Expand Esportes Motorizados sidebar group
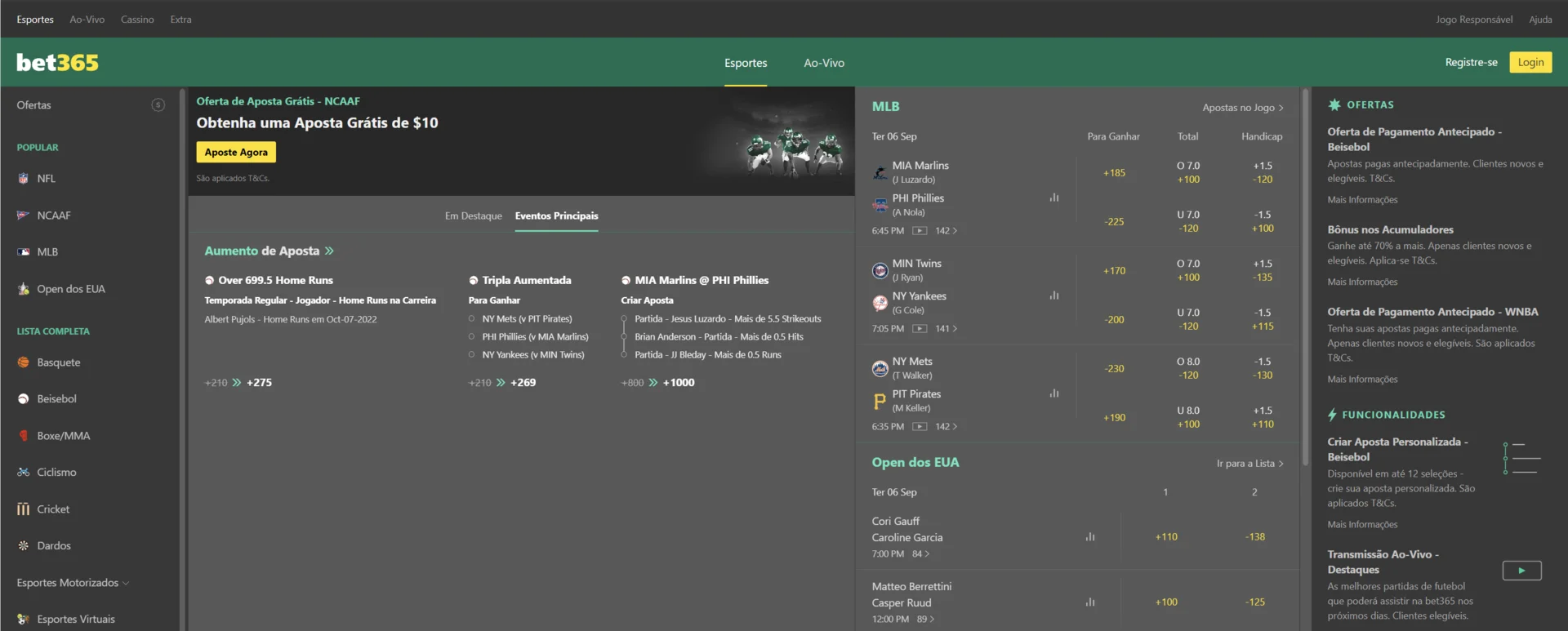This screenshot has width=1568, height=631. pos(73,583)
